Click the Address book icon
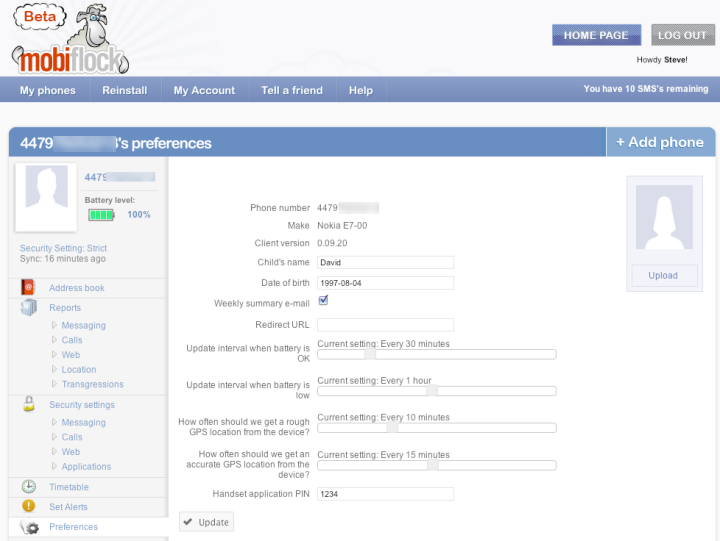This screenshot has width=720, height=541. [28, 287]
